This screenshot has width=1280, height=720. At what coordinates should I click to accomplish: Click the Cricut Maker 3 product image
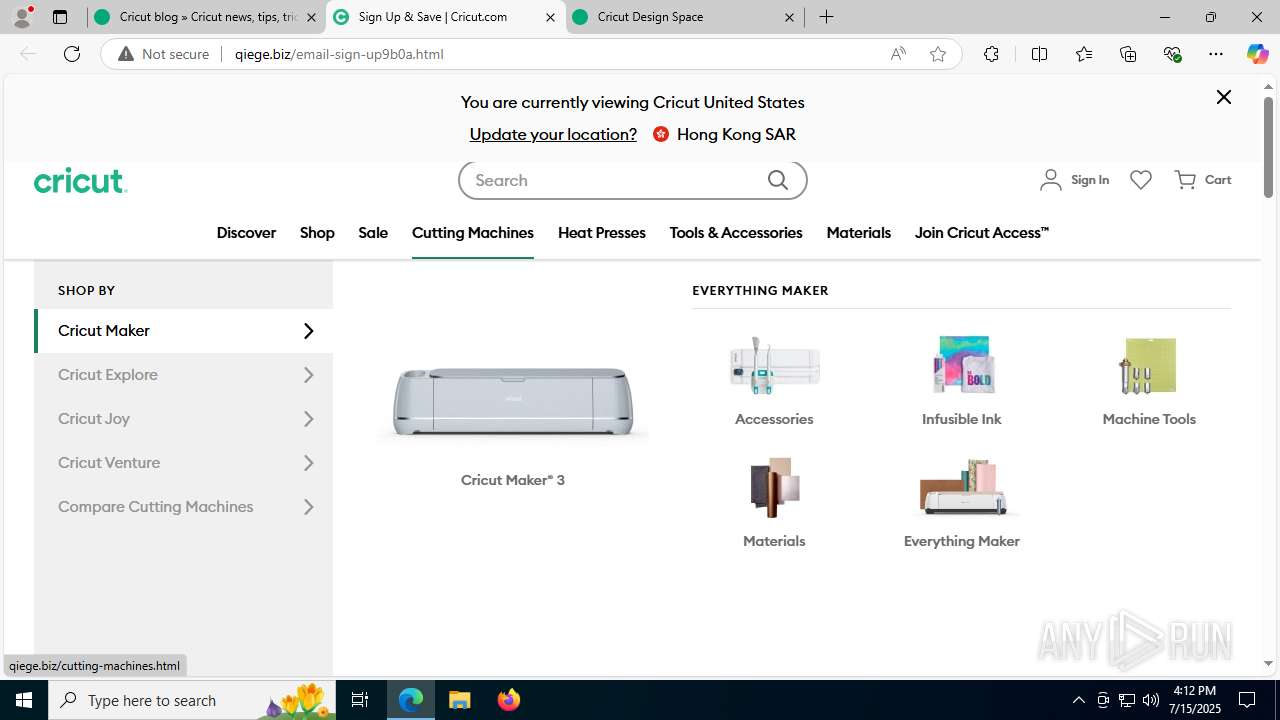(513, 401)
